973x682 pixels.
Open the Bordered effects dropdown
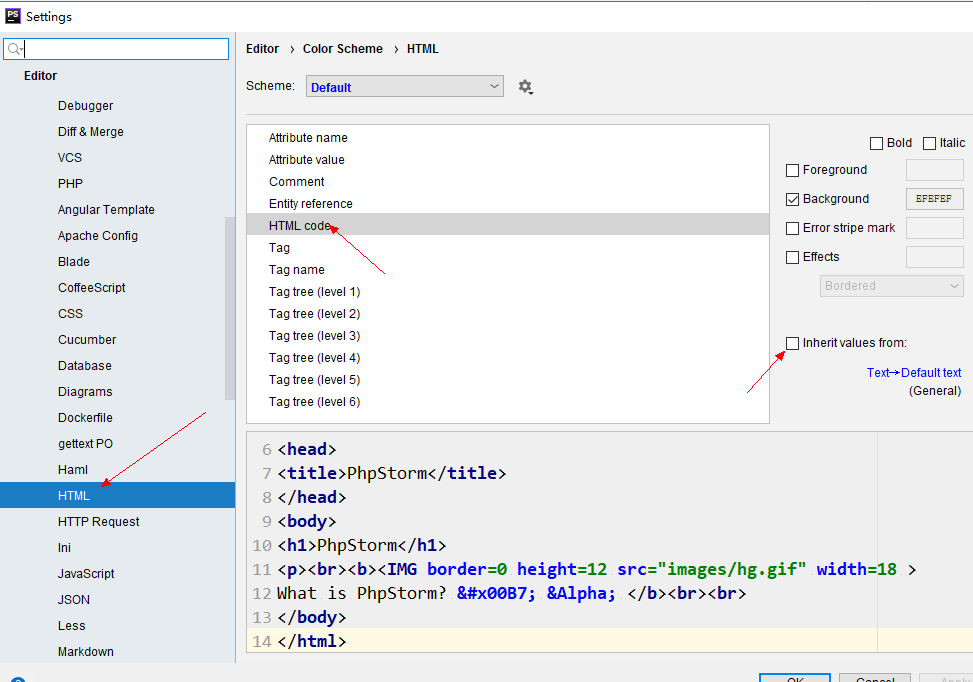pos(892,286)
